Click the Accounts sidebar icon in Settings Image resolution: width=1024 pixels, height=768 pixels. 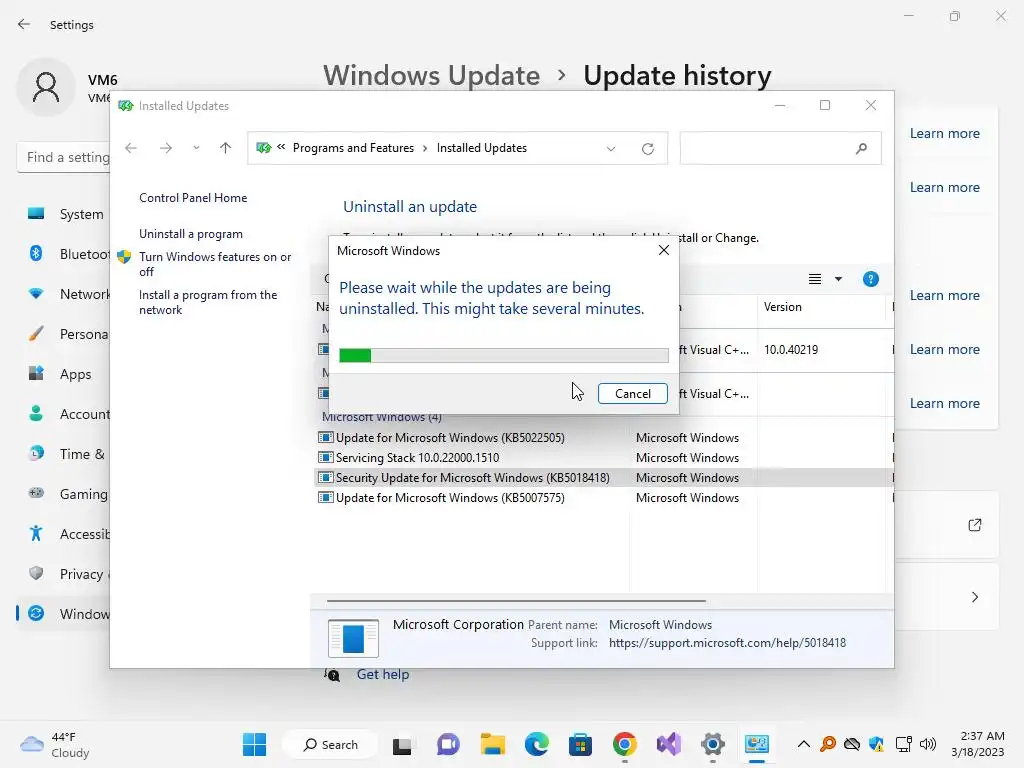[36, 413]
